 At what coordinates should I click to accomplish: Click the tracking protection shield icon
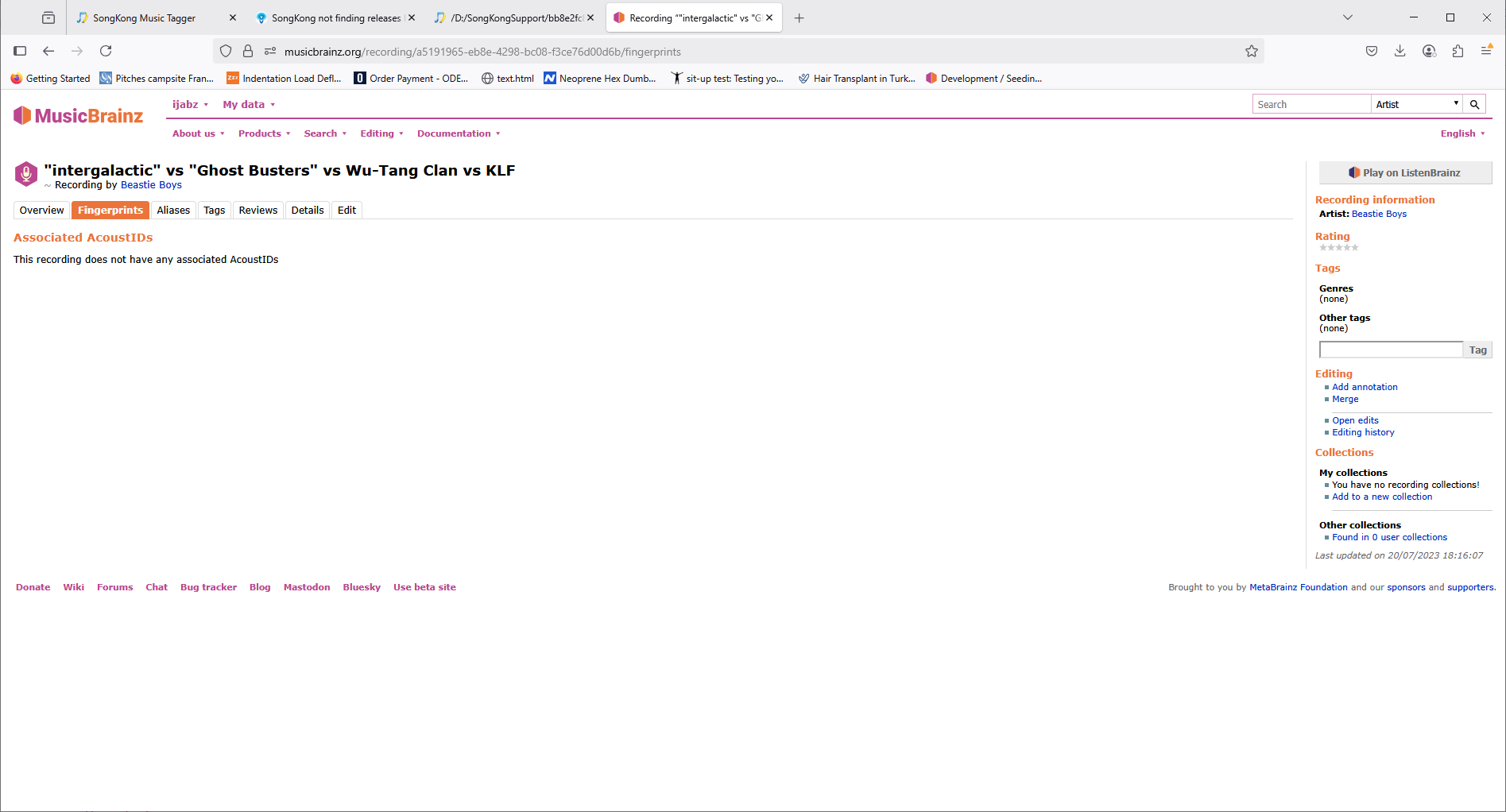(x=226, y=51)
